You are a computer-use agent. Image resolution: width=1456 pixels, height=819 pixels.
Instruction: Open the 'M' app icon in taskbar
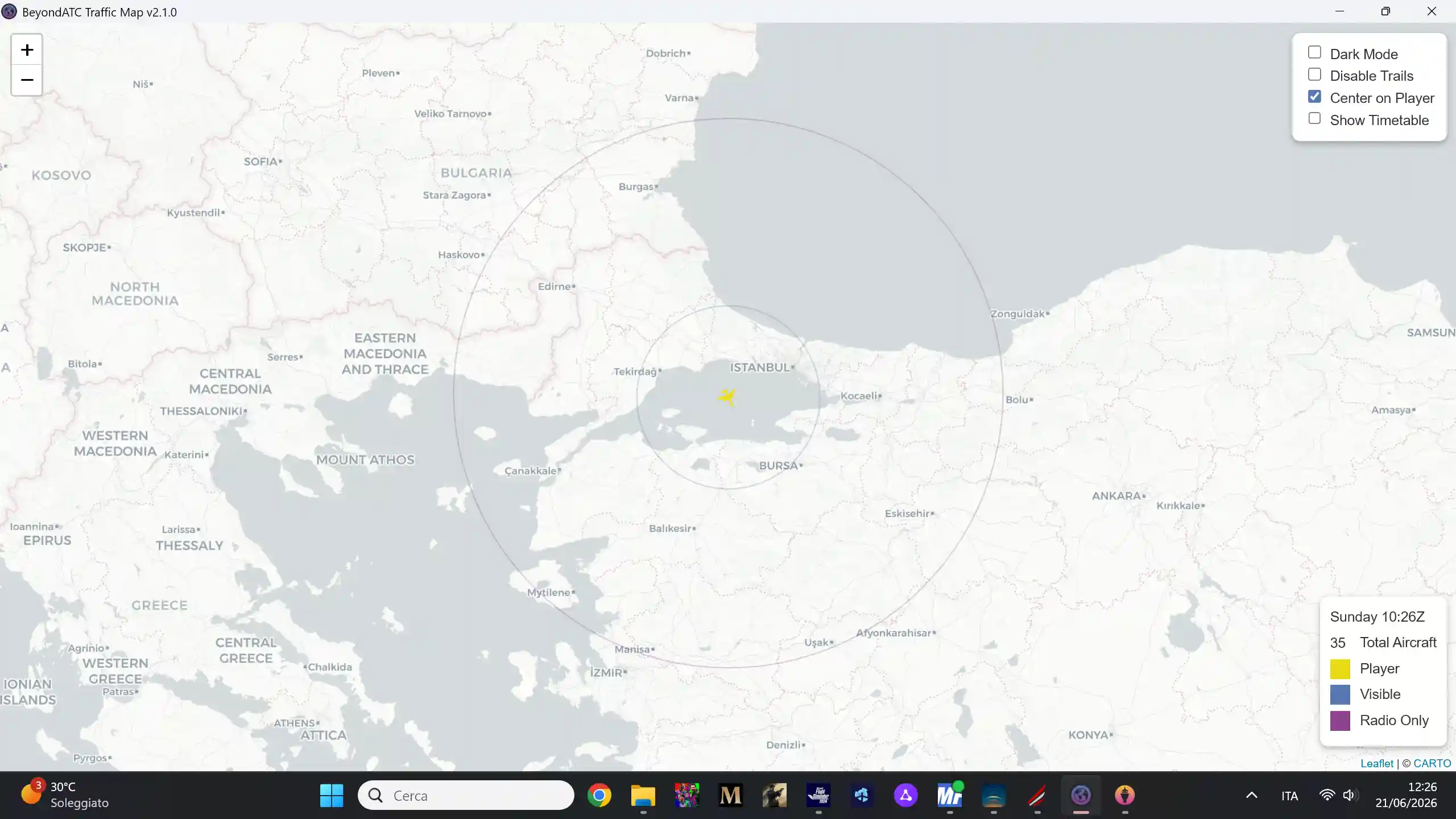(x=731, y=795)
